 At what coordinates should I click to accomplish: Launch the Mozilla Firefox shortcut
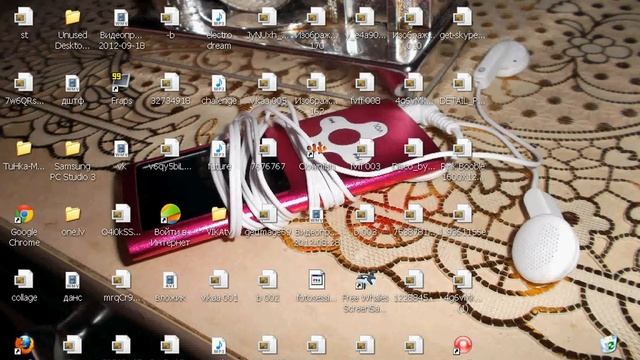(24, 346)
